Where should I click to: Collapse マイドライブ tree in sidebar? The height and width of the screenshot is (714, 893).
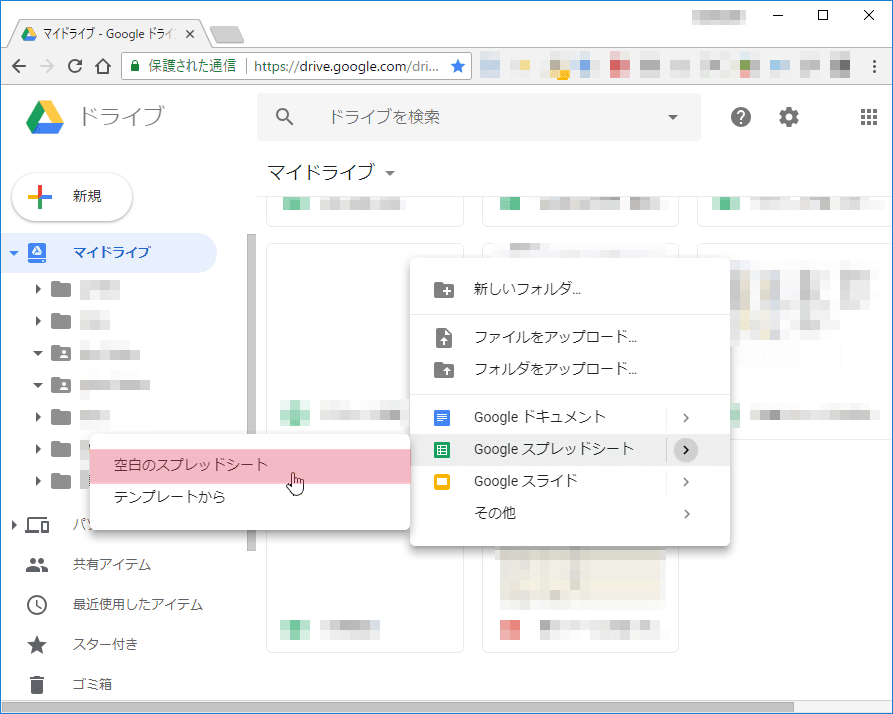[x=14, y=253]
